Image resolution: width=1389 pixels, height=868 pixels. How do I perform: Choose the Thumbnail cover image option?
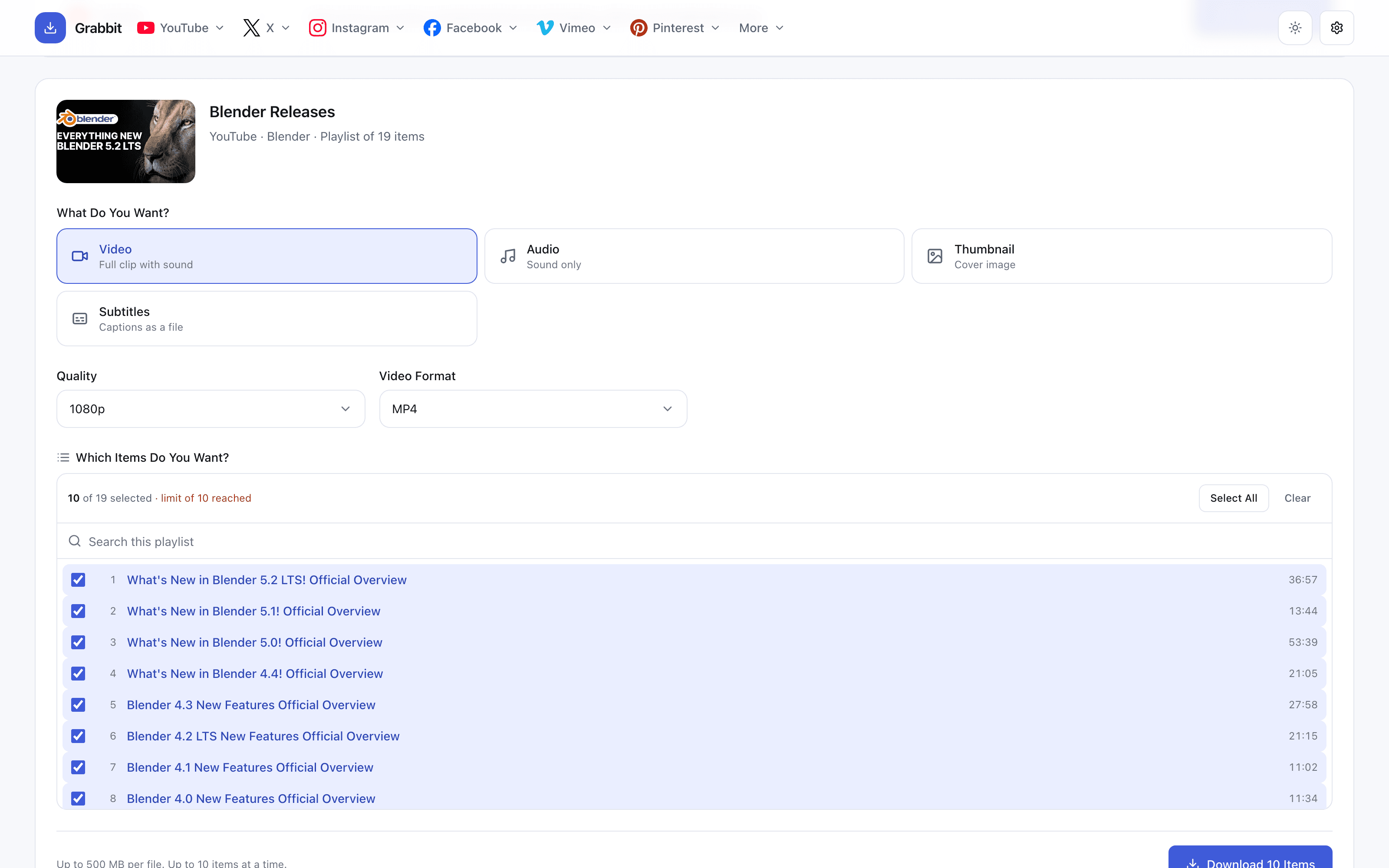(x=1122, y=256)
